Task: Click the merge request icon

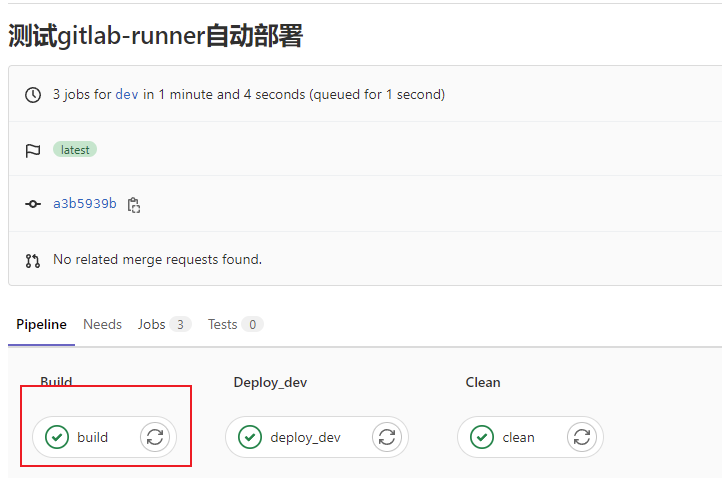Action: 33,260
